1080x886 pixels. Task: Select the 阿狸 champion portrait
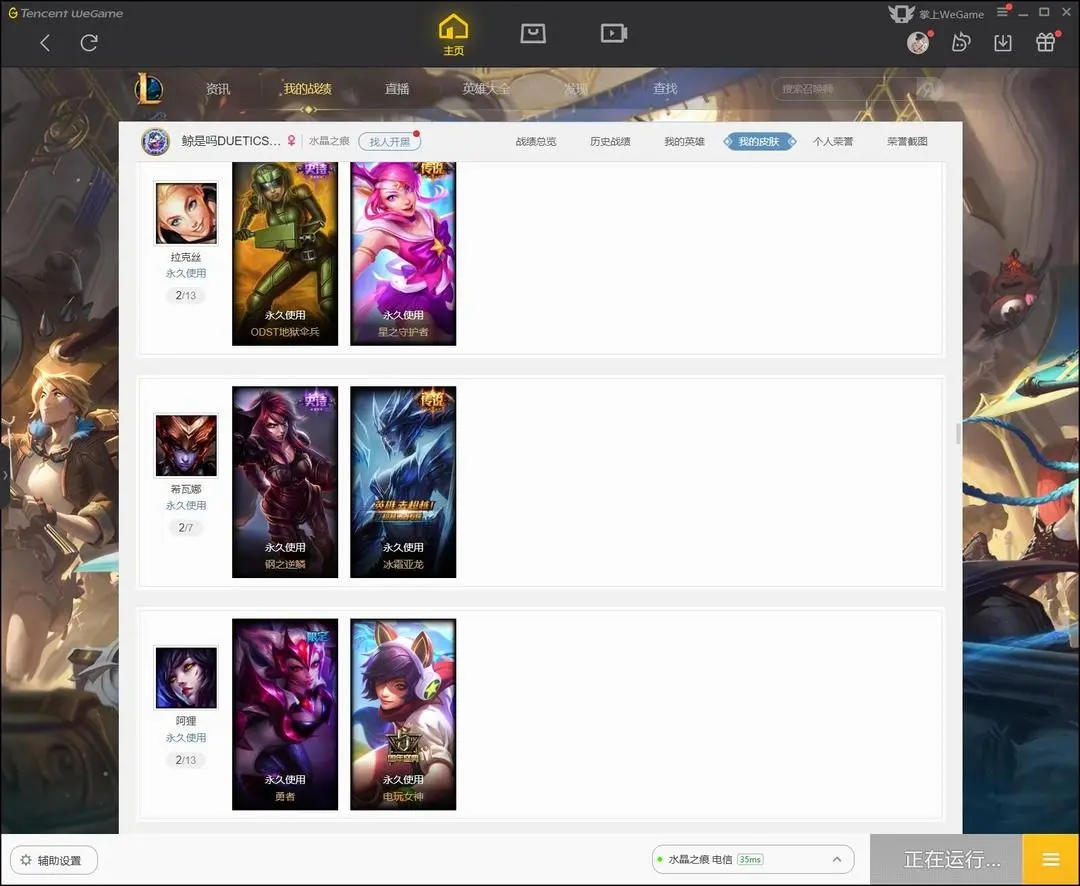[x=186, y=678]
